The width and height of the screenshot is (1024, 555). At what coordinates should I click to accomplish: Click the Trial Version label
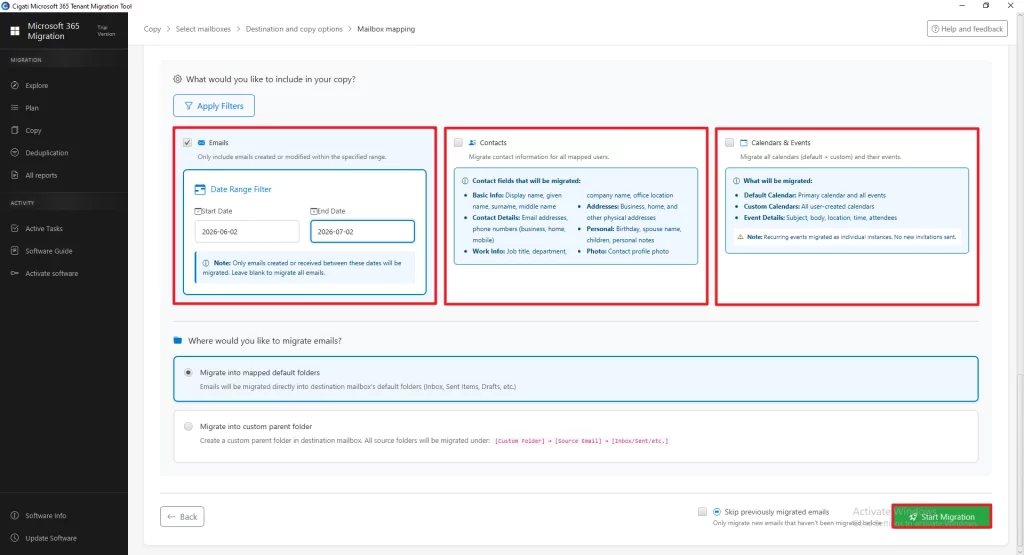pos(106,31)
